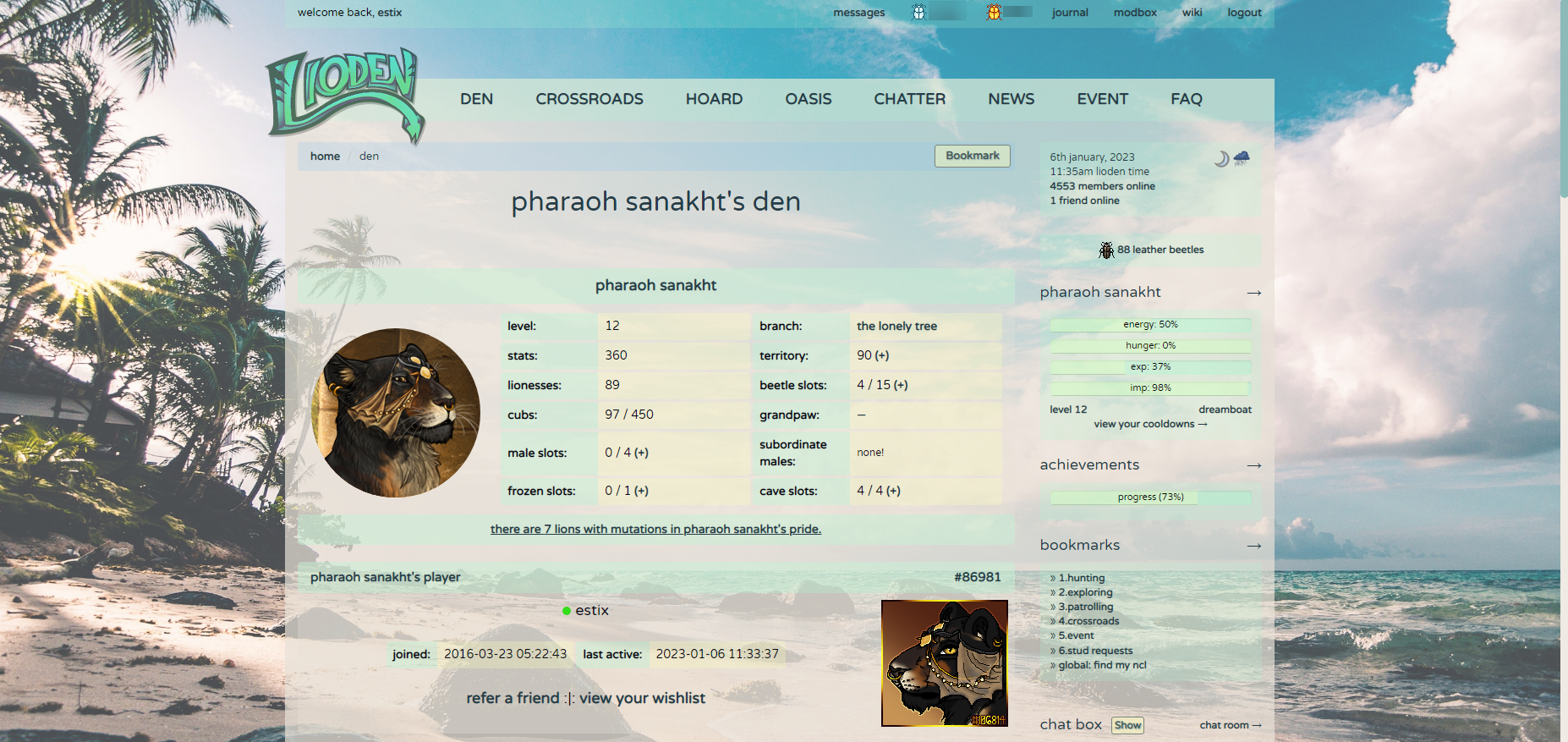The height and width of the screenshot is (742, 1568).
Task: Open global: find my ncl bookmark
Action: [x=1103, y=665]
